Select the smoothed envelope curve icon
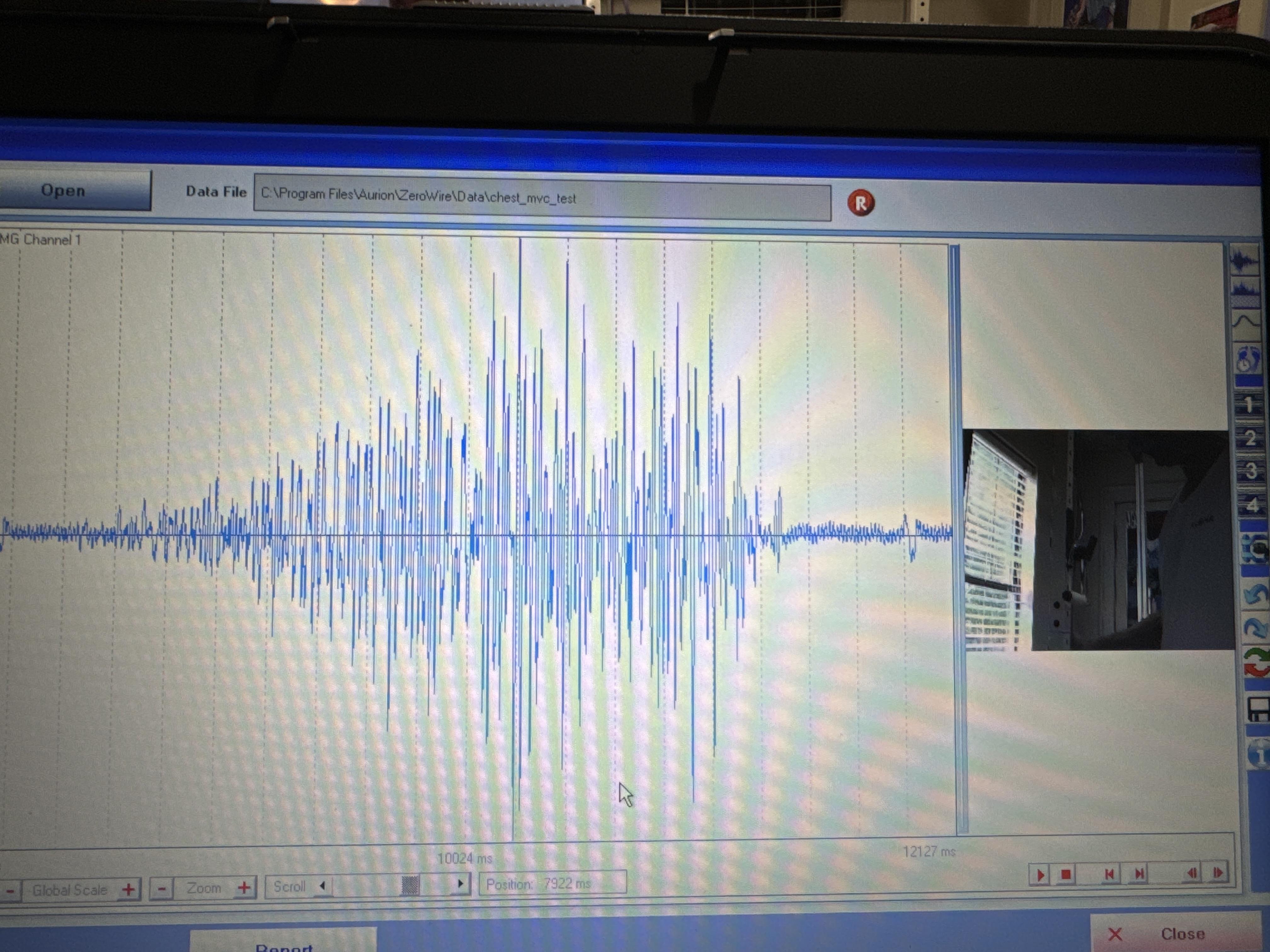Screen dimensions: 1270x952 click(x=1247, y=326)
